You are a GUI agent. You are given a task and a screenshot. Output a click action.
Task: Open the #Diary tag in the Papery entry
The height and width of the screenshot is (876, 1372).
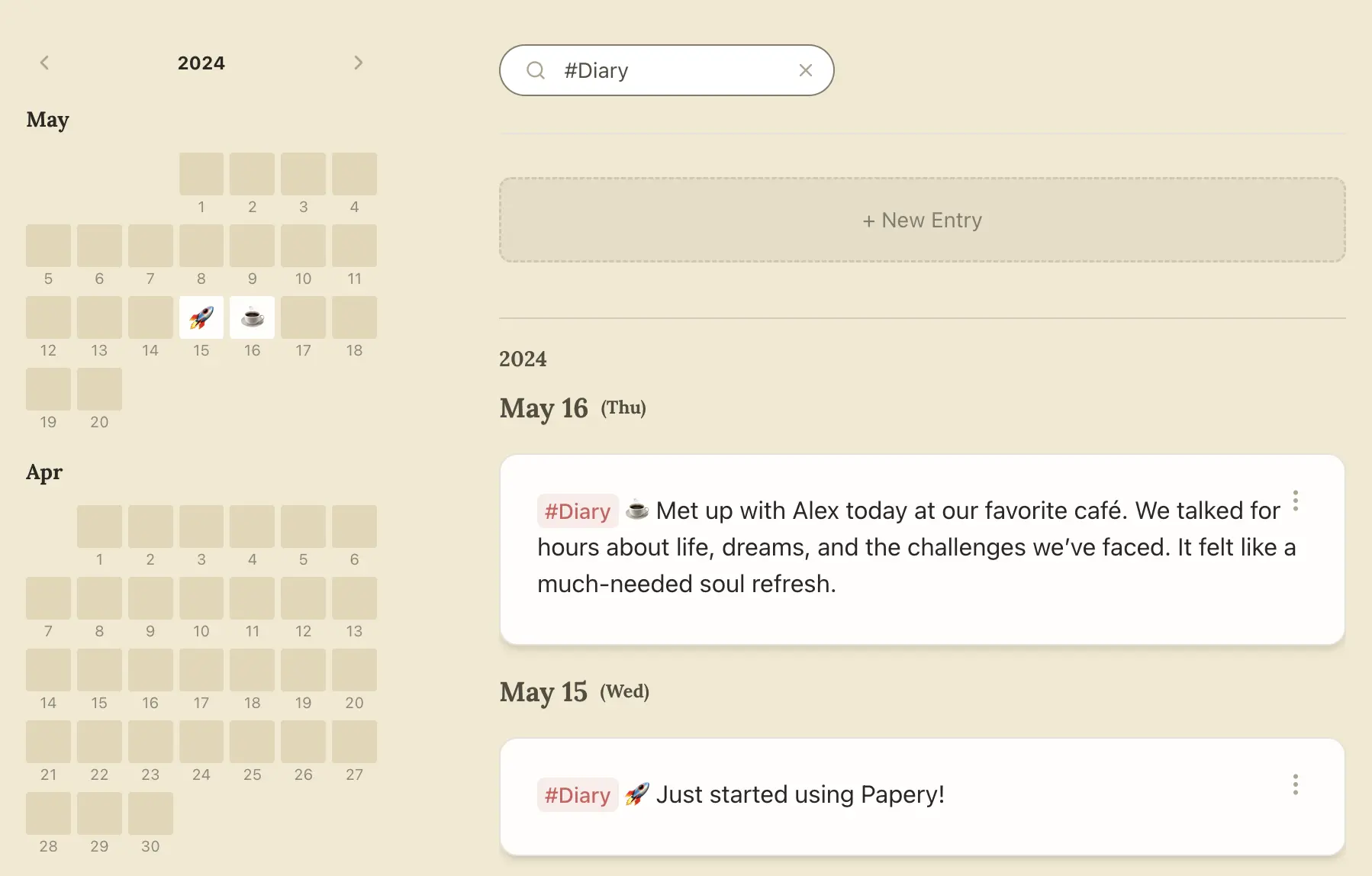click(577, 794)
